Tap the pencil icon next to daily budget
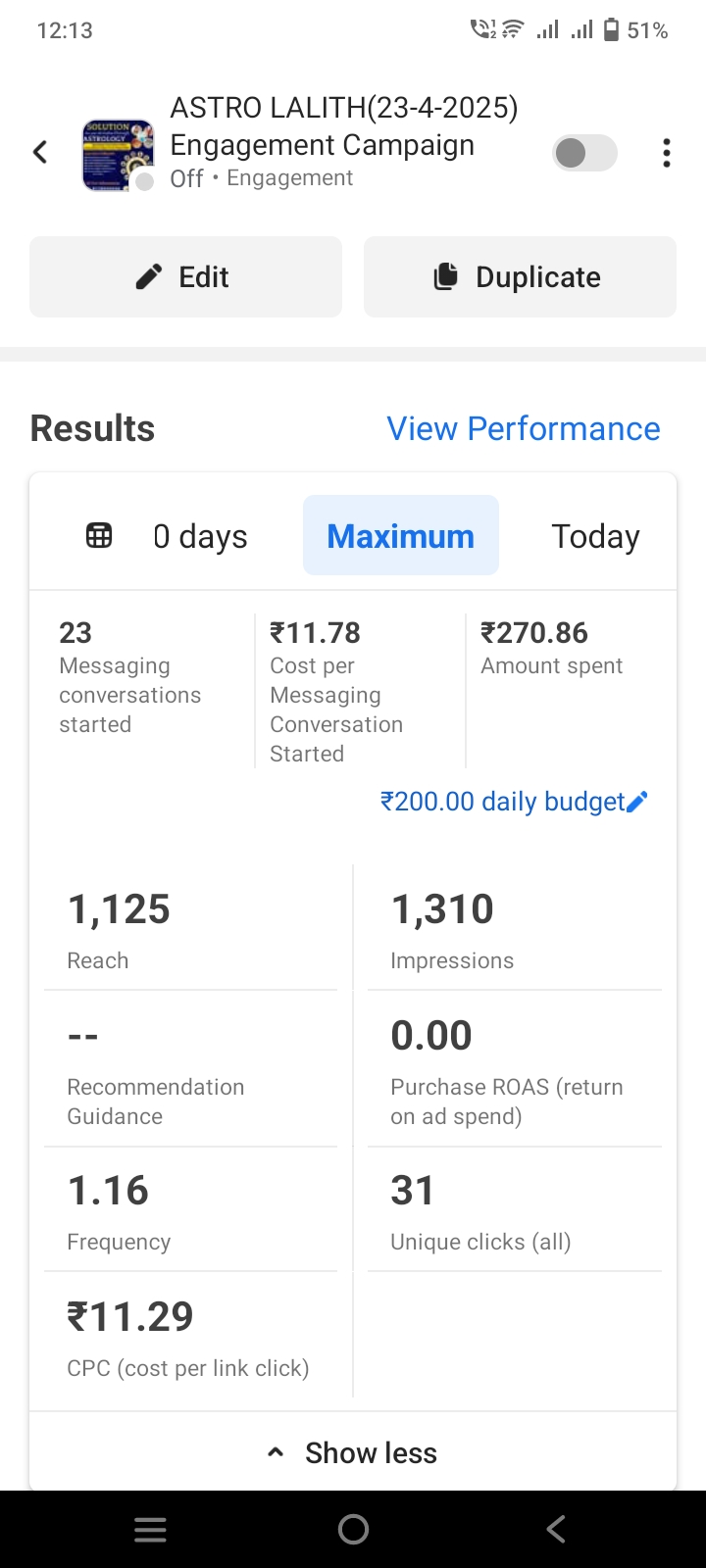The width and height of the screenshot is (706, 1568). click(x=637, y=803)
